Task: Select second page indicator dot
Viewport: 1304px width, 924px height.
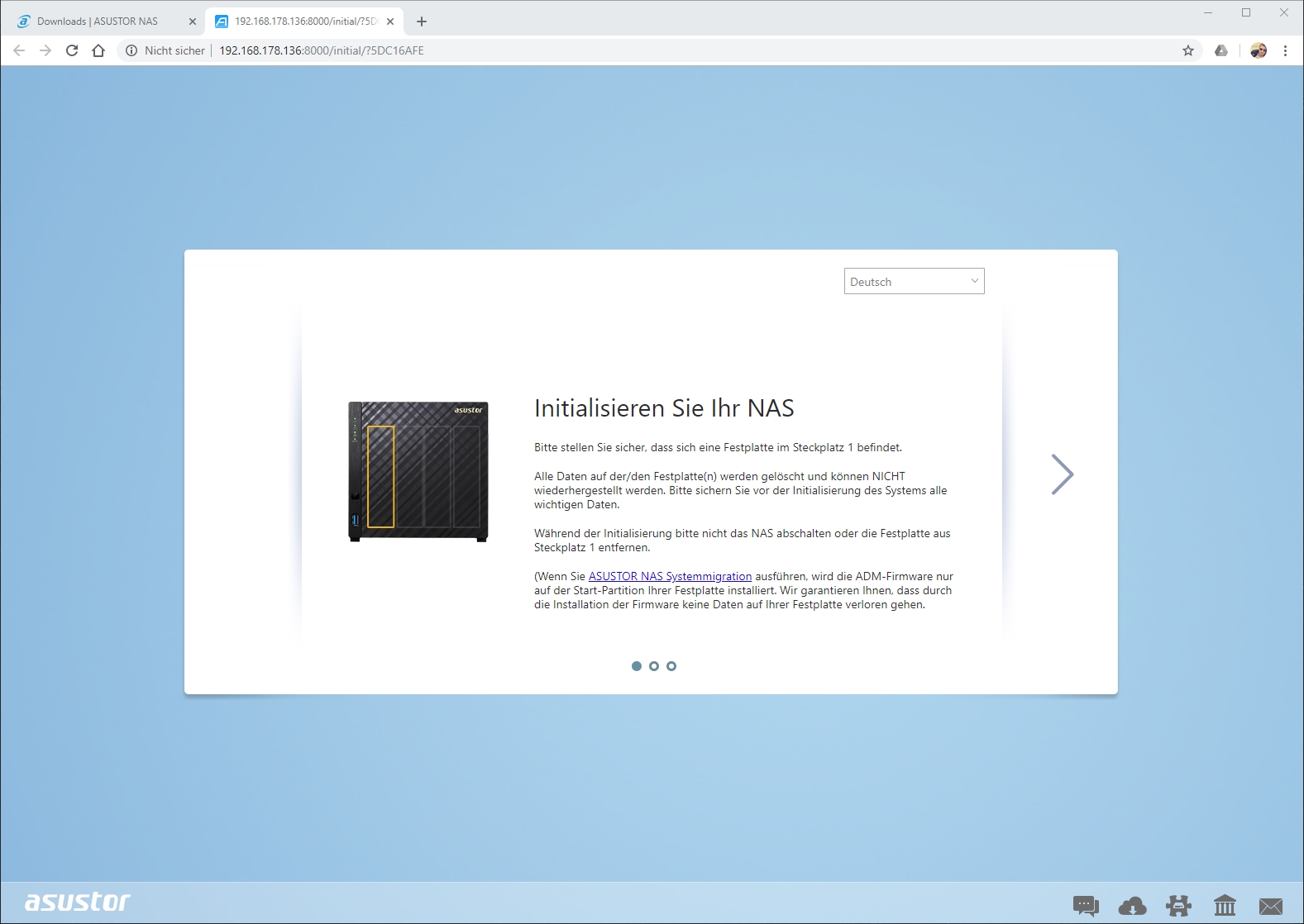Action: 654,666
